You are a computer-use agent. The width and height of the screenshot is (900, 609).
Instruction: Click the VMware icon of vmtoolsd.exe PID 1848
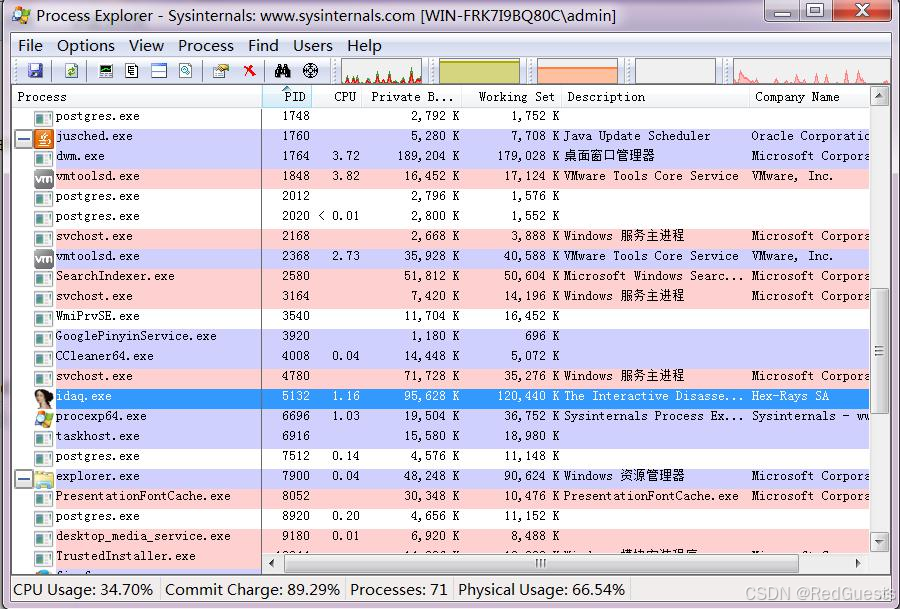[x=44, y=179]
